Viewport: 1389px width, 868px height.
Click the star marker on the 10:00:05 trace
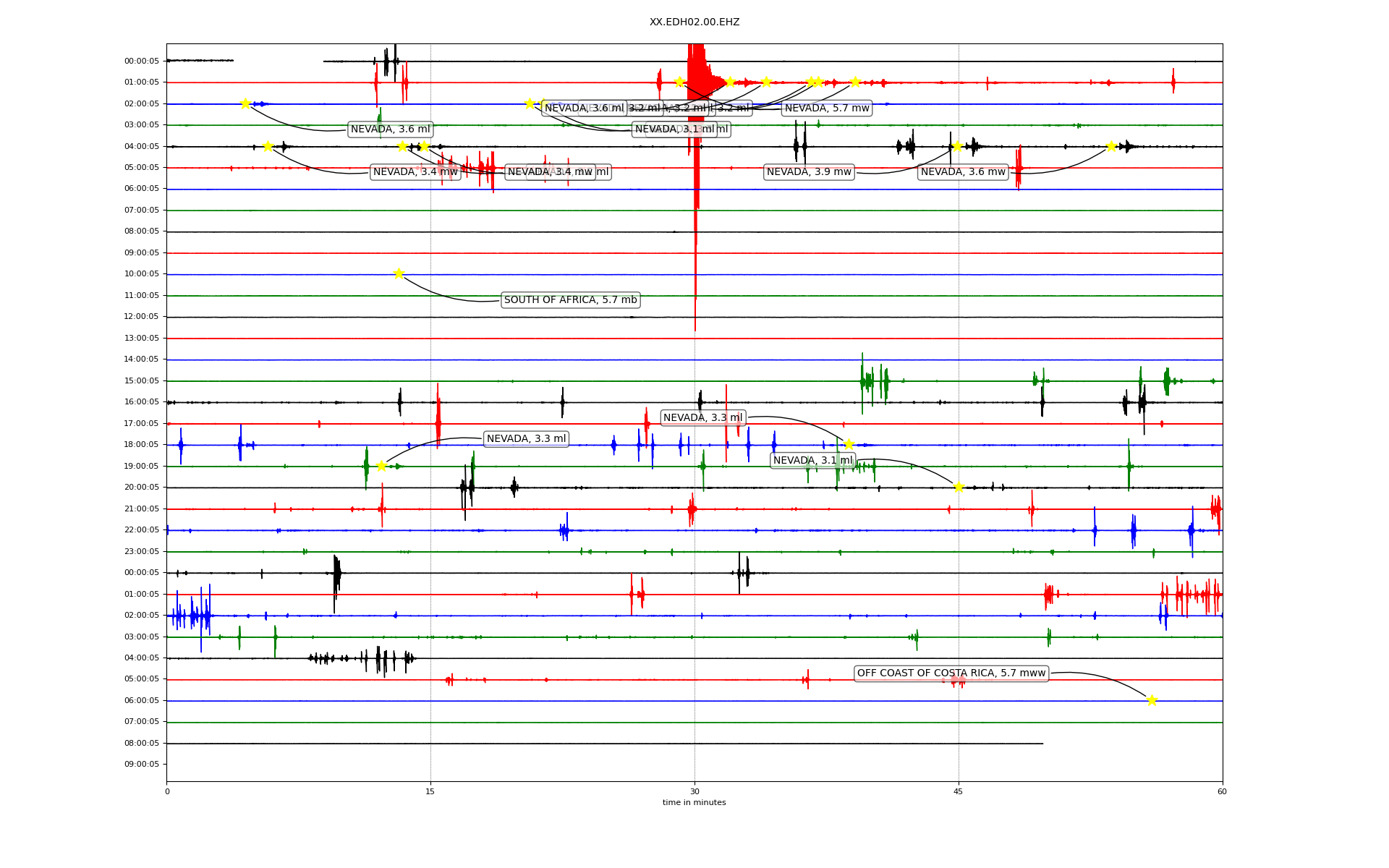[x=399, y=273]
